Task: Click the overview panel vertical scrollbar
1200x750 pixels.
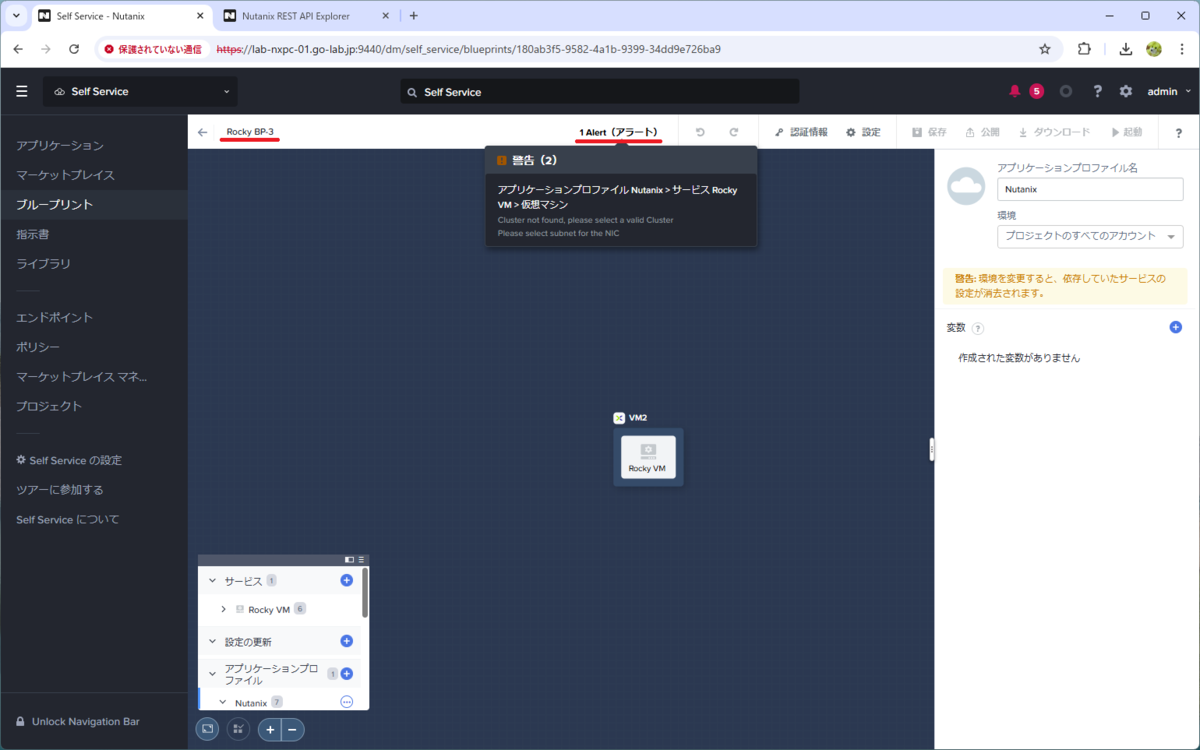Action: click(365, 592)
